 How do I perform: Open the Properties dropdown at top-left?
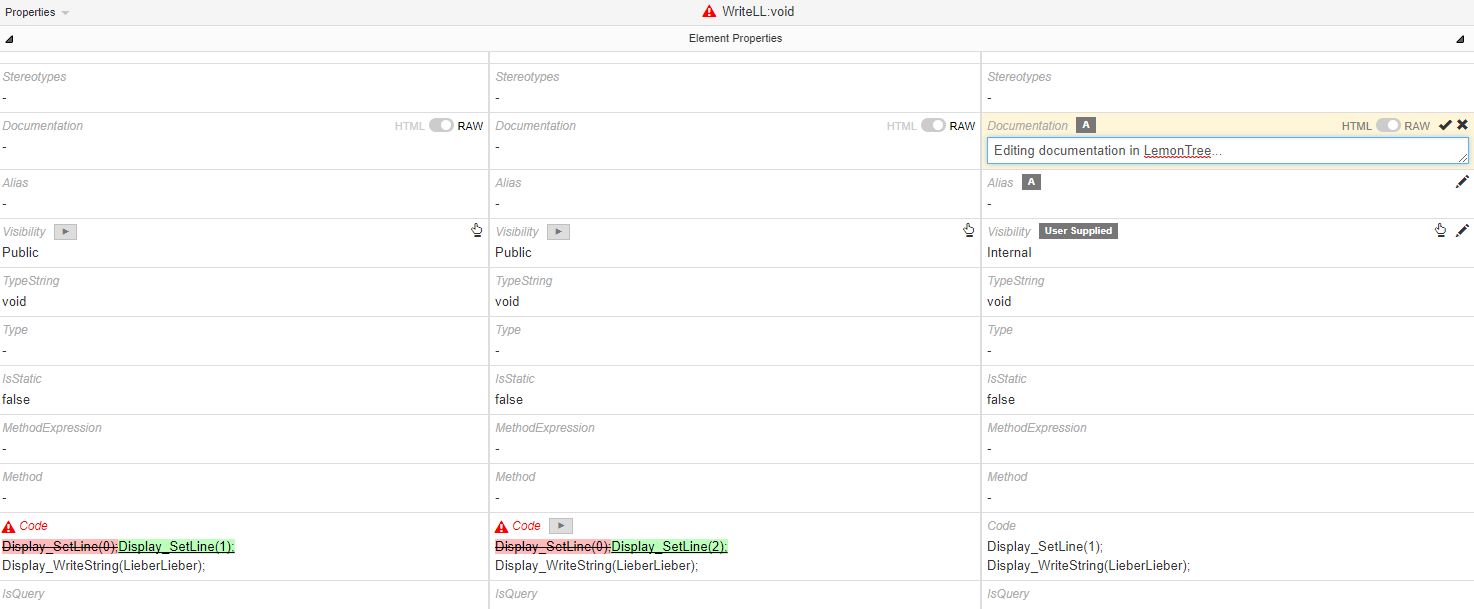[38, 13]
